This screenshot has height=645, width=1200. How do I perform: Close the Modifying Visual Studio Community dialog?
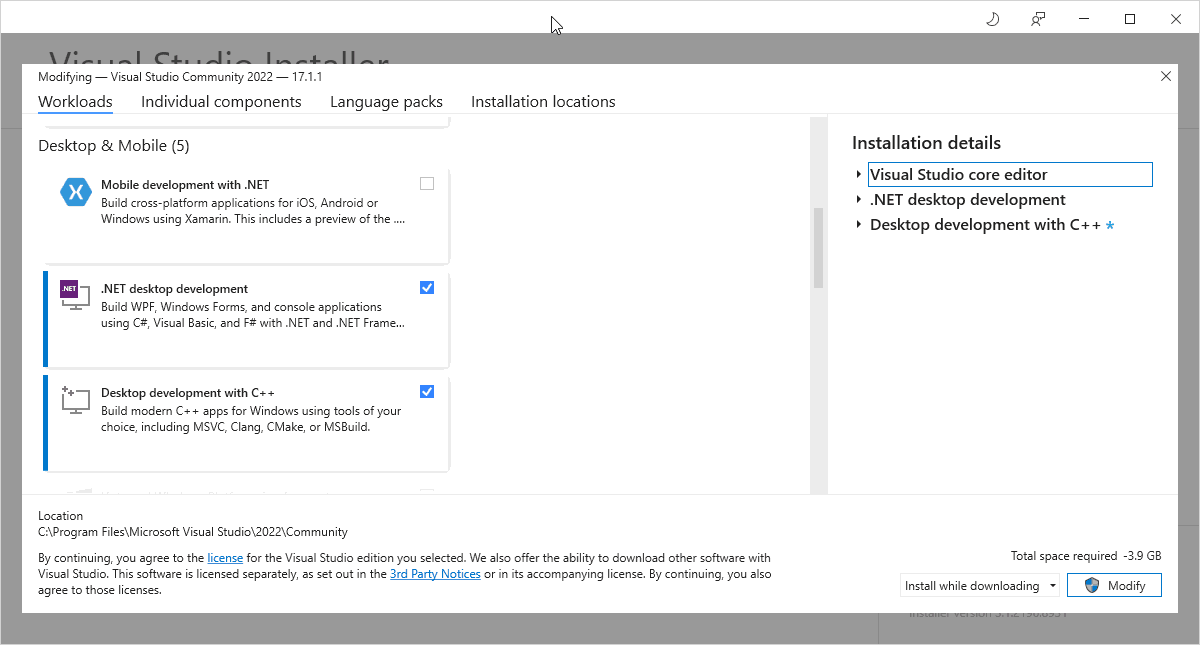click(1166, 76)
